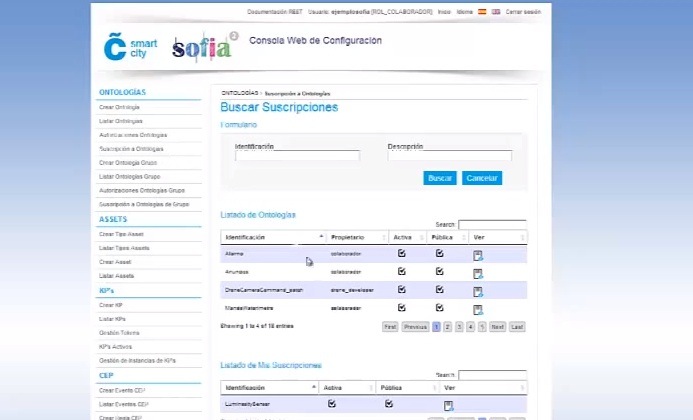The width and height of the screenshot is (693, 420).
Task: Toggle Activa checkbox for LuminositySensor
Action: 332,404
